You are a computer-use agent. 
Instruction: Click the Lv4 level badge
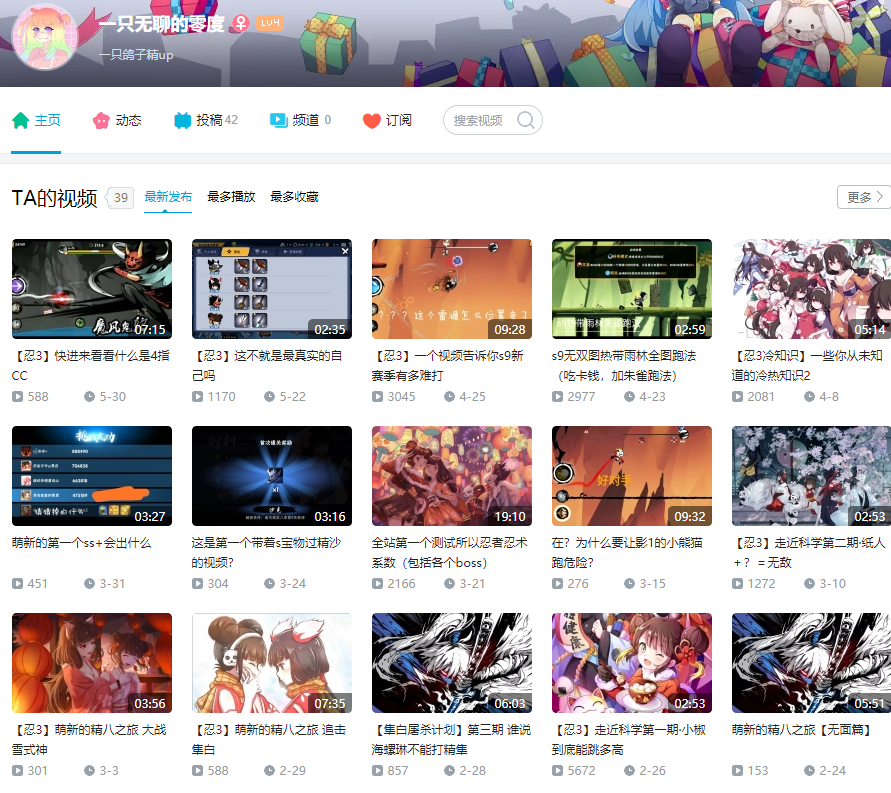(x=270, y=23)
